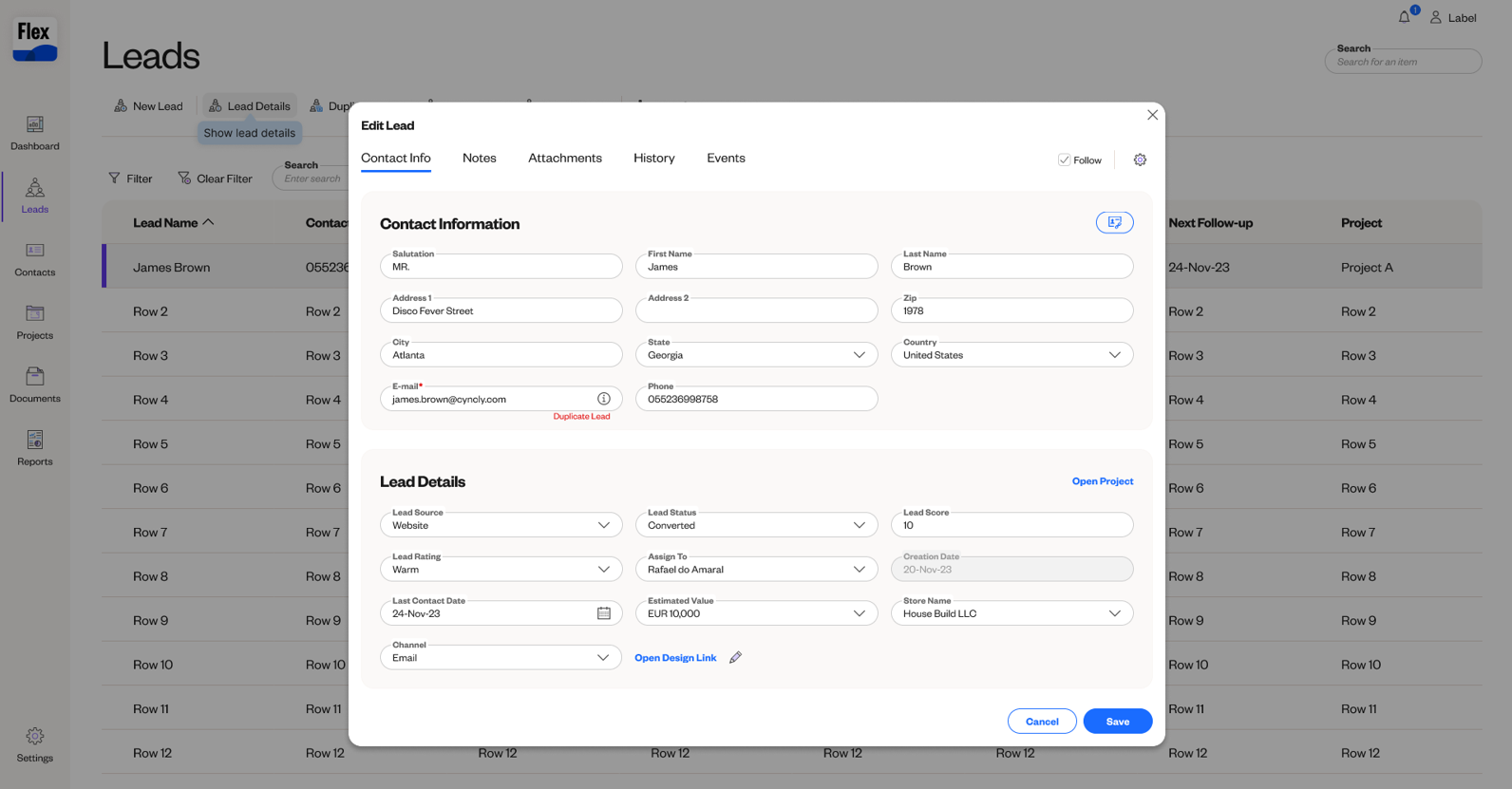
Task: Expand the Lead Source dropdown
Action: [604, 525]
